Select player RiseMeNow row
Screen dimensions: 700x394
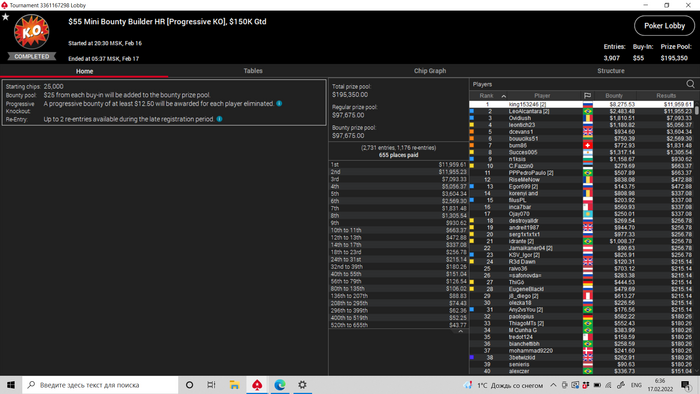[x=582, y=180]
